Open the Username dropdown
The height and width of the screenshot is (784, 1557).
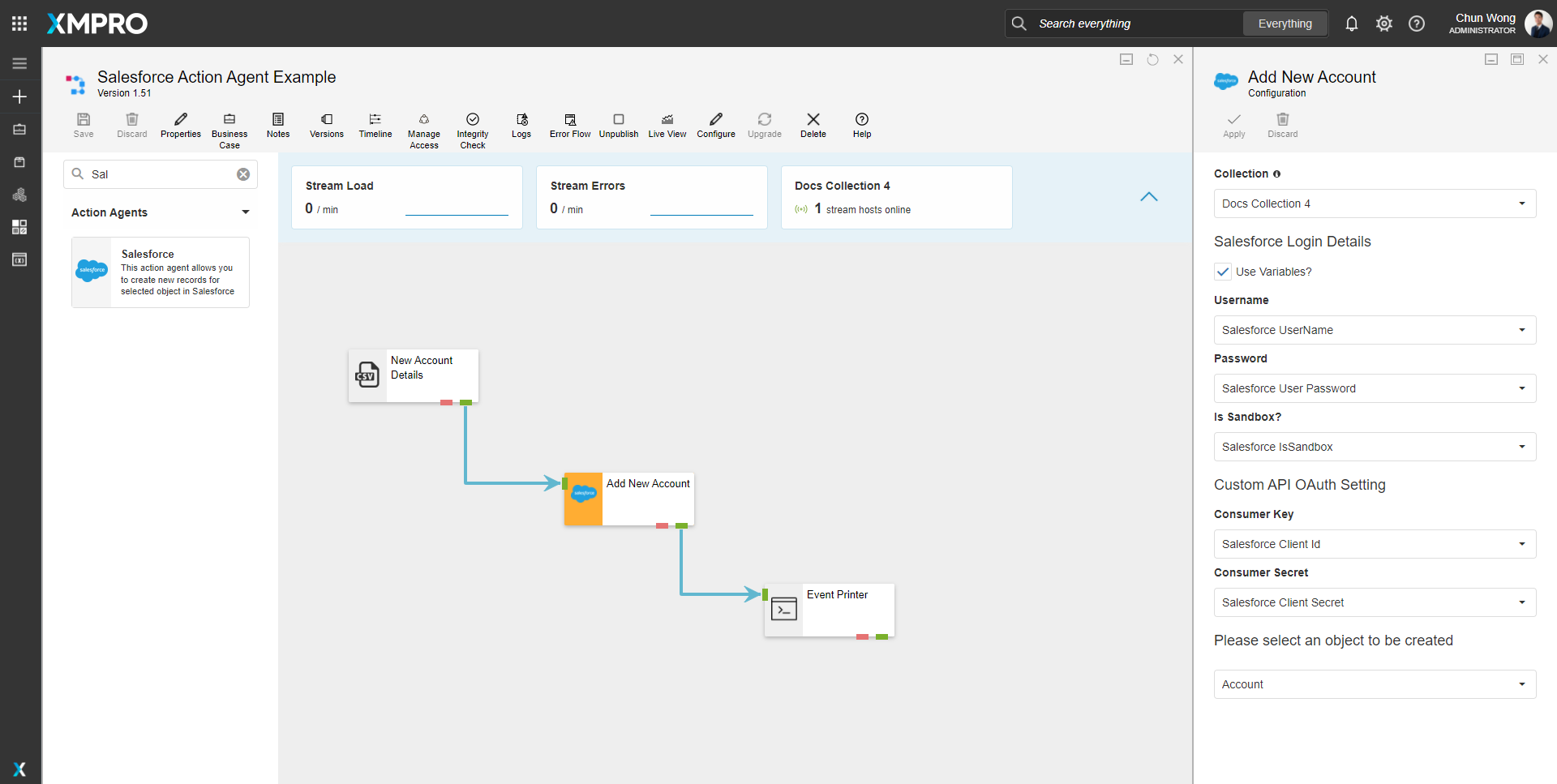[1375, 330]
